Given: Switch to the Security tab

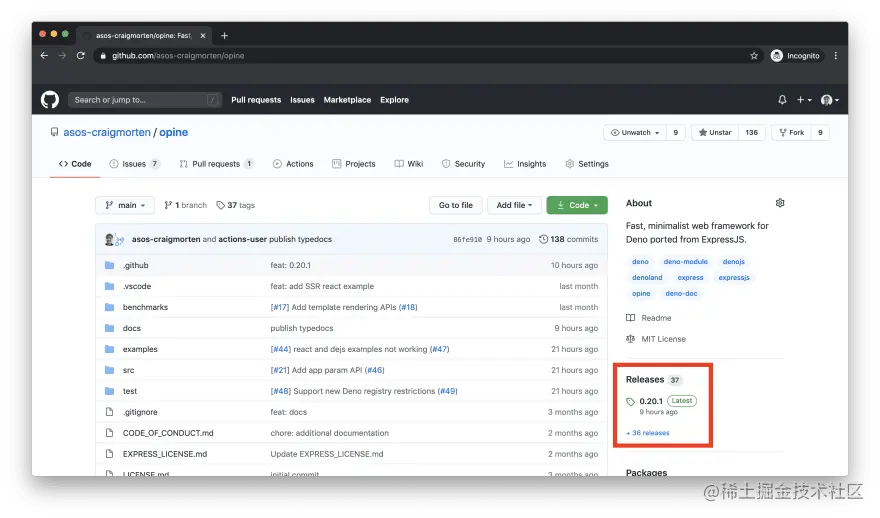Looking at the screenshot, I should [464, 164].
